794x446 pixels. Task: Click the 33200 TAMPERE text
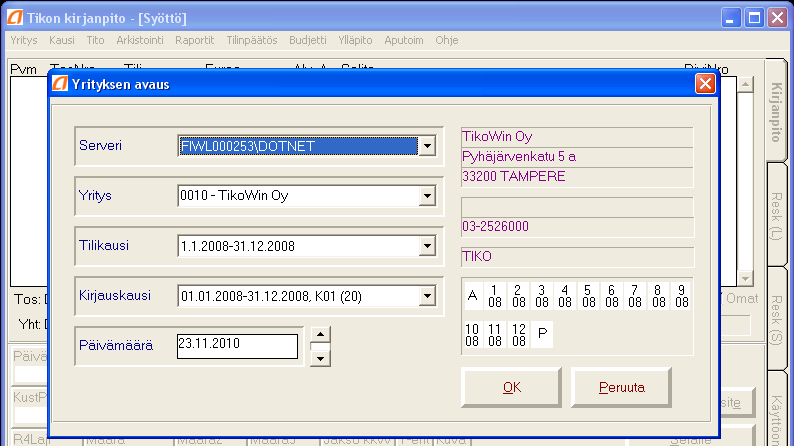(x=513, y=177)
